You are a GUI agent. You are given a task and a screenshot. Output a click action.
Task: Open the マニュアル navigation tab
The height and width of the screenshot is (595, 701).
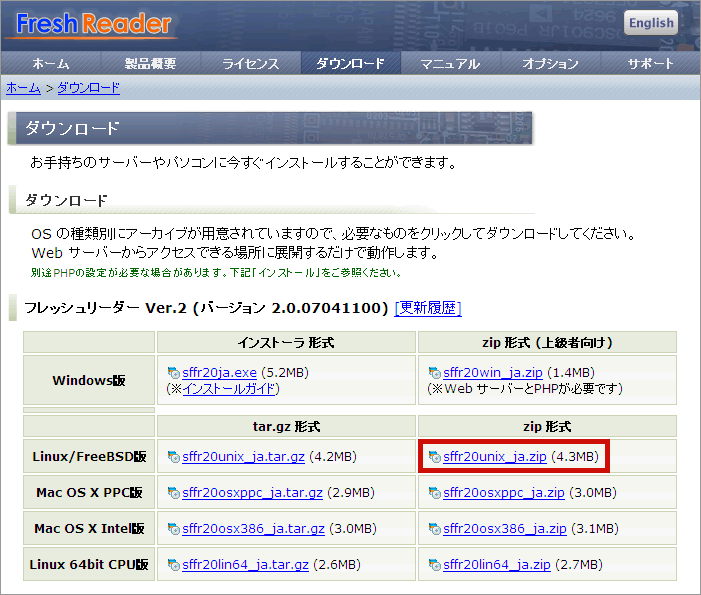click(x=451, y=63)
